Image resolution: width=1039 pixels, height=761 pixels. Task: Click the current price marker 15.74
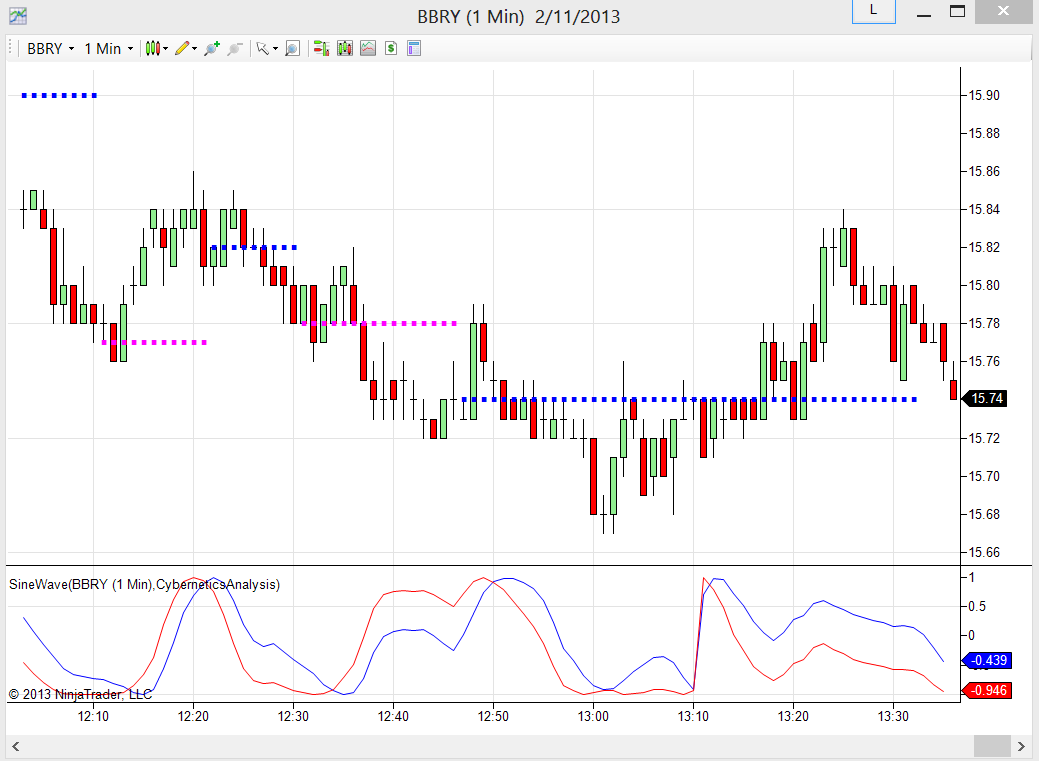[985, 398]
